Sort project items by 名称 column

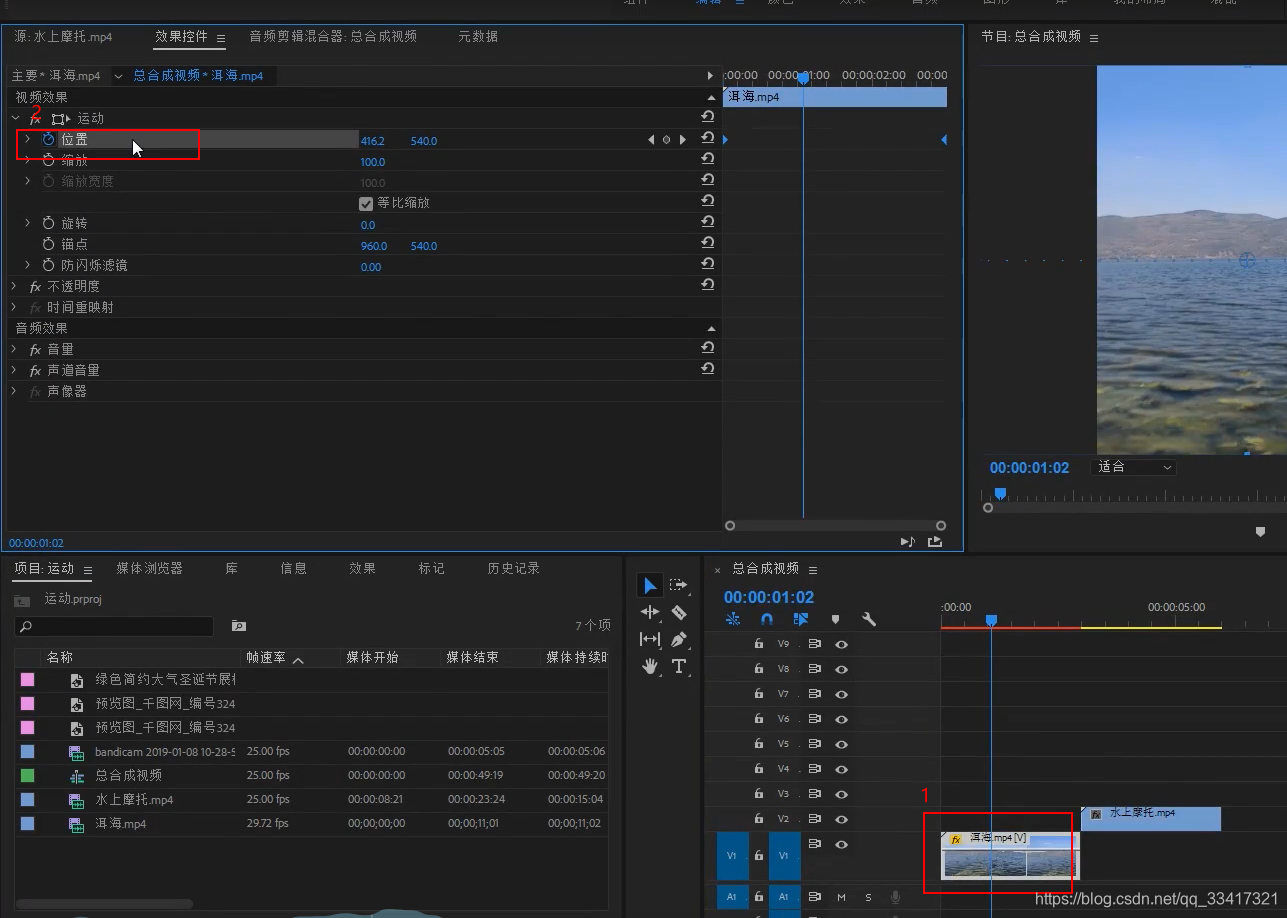(x=60, y=657)
